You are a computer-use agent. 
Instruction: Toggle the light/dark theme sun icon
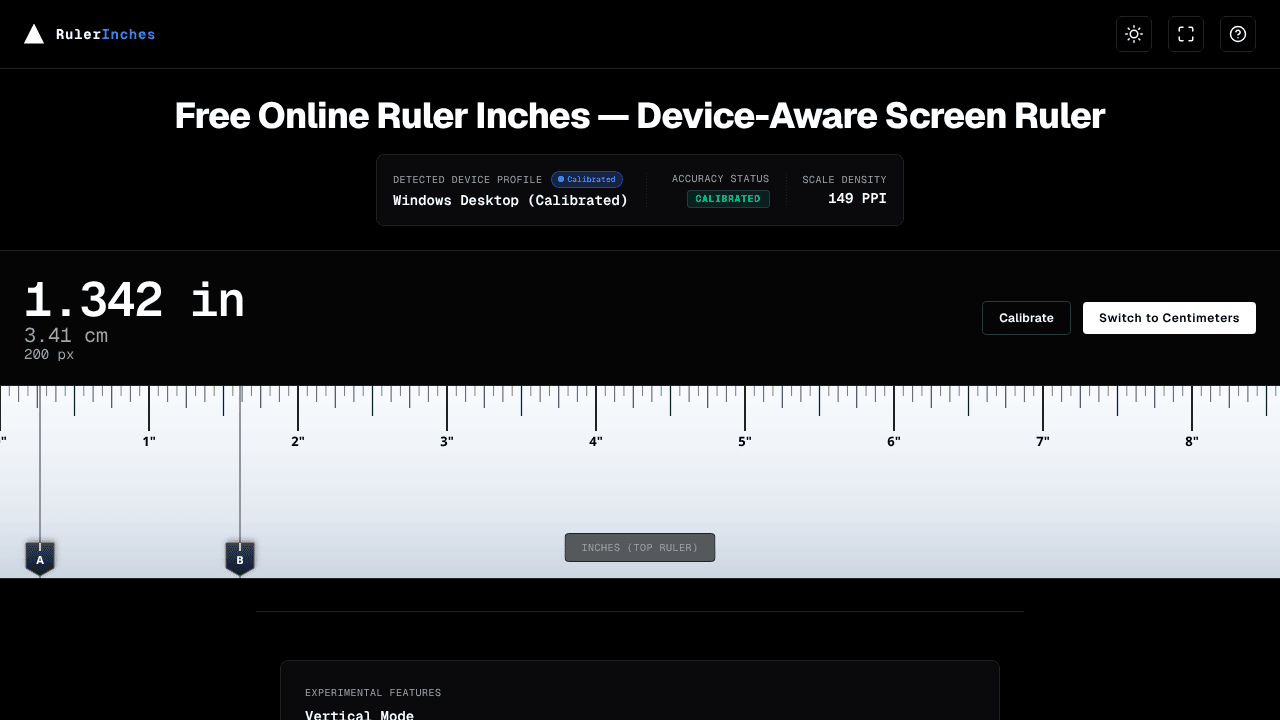(x=1134, y=34)
